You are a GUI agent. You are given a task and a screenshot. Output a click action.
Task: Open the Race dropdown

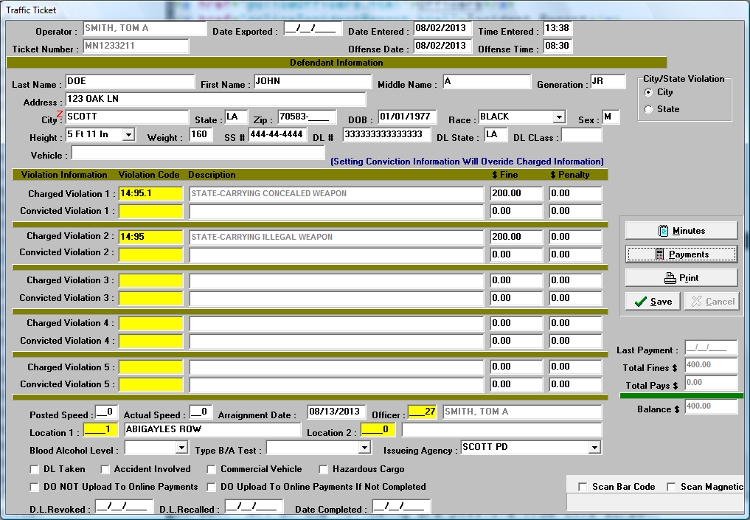[x=559, y=117]
